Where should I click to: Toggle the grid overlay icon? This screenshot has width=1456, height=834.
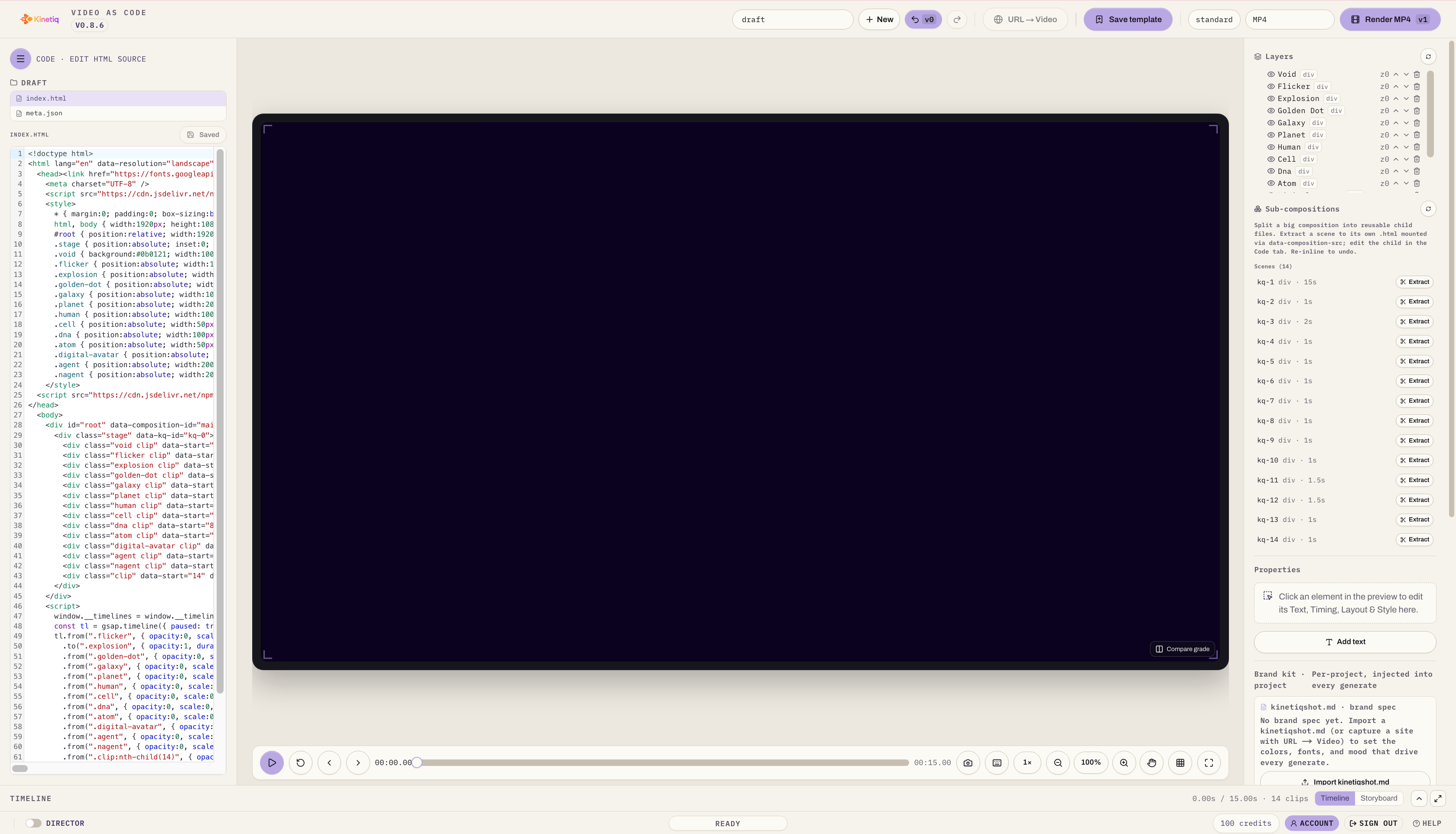tap(1180, 762)
